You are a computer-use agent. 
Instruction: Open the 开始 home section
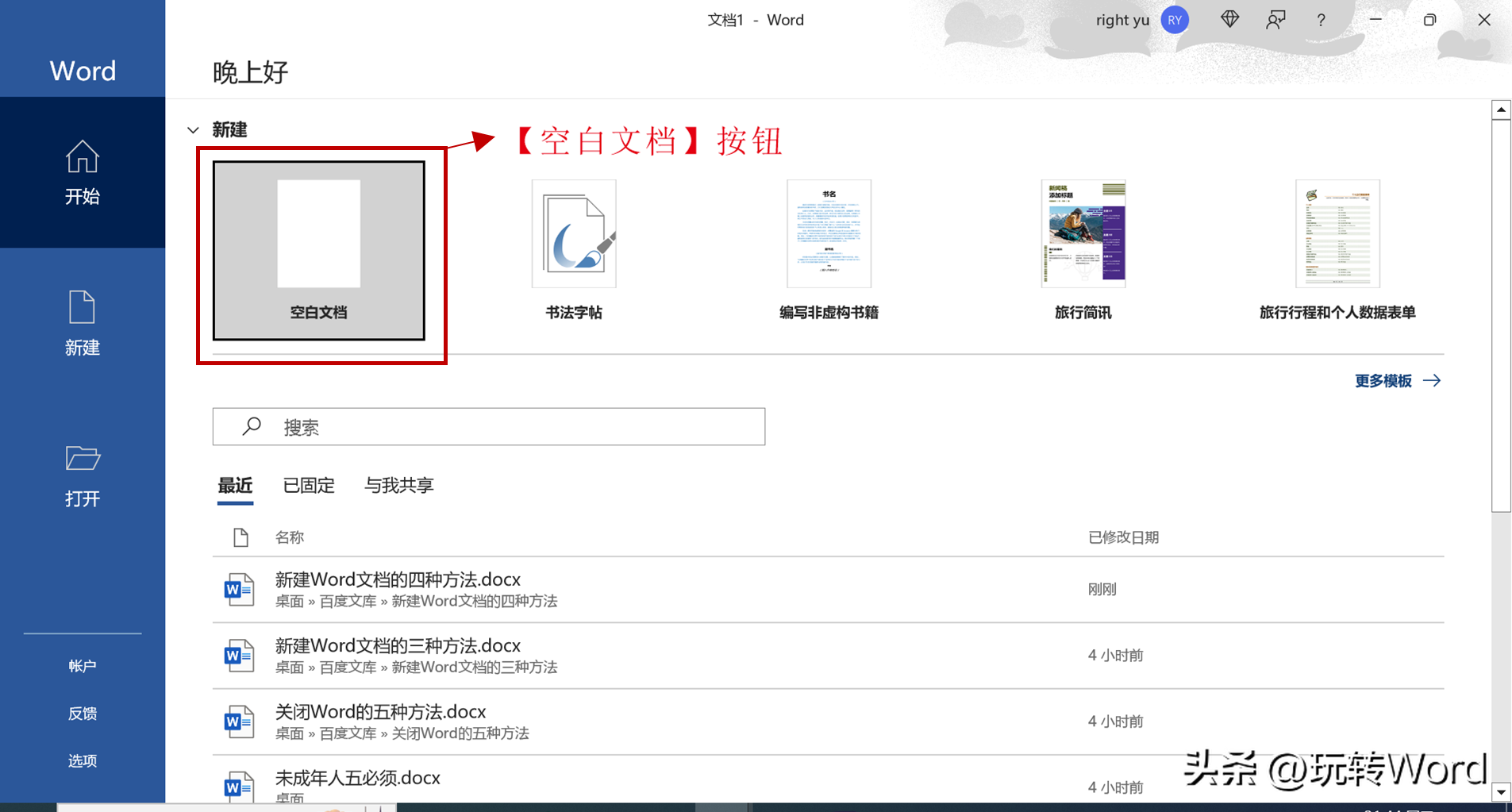tap(83, 172)
